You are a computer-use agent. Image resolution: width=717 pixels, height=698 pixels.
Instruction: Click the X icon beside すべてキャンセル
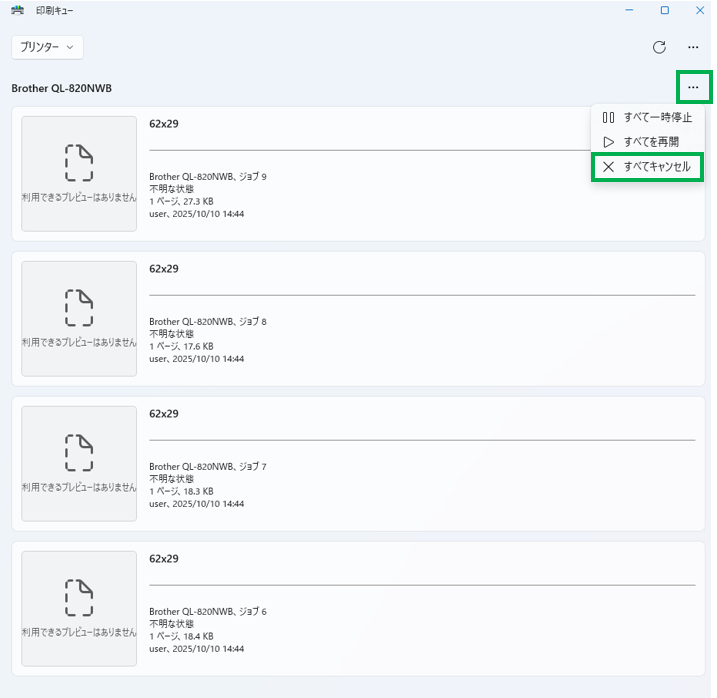pos(608,166)
